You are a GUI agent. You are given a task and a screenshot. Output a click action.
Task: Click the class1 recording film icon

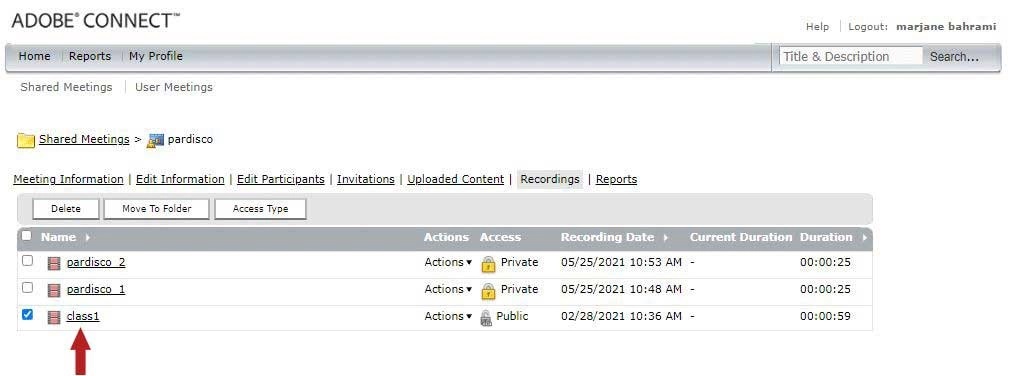[54, 317]
